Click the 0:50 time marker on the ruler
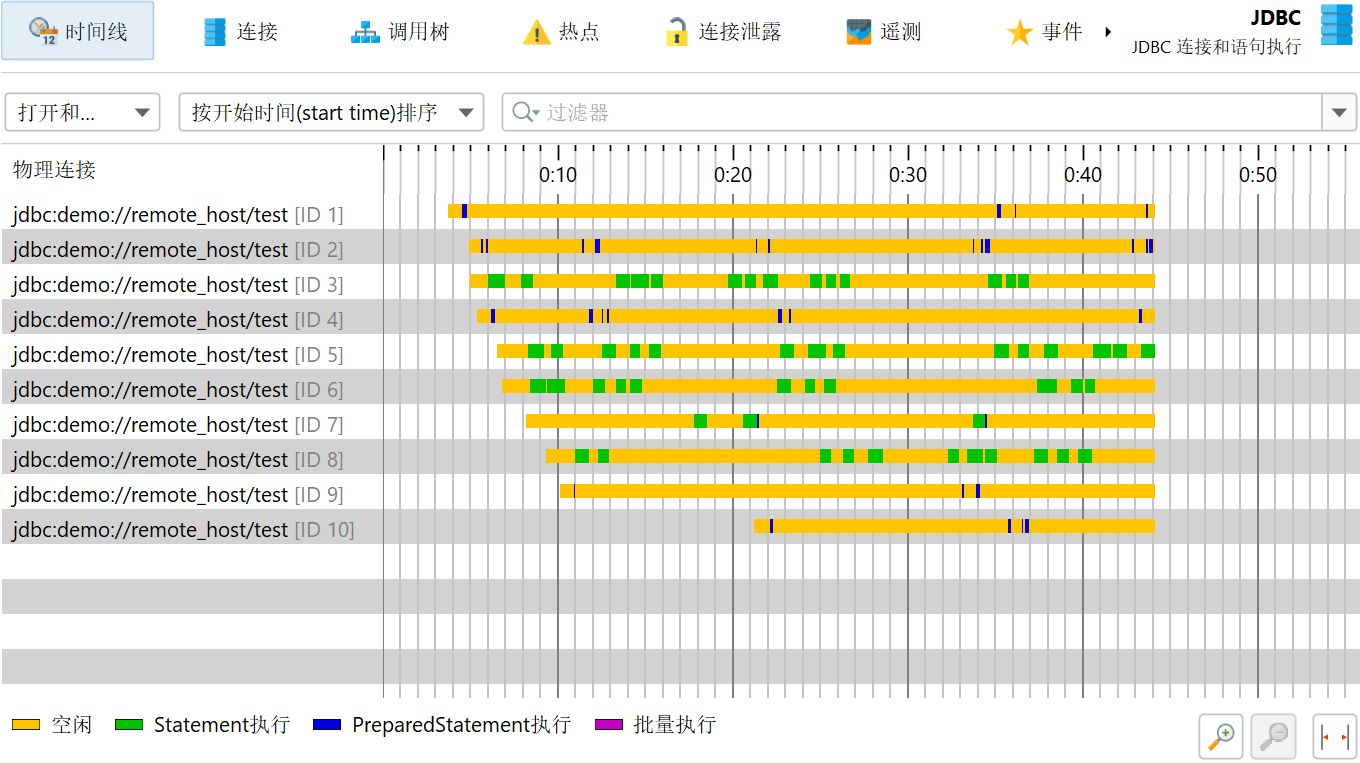1360x763 pixels. [1258, 175]
